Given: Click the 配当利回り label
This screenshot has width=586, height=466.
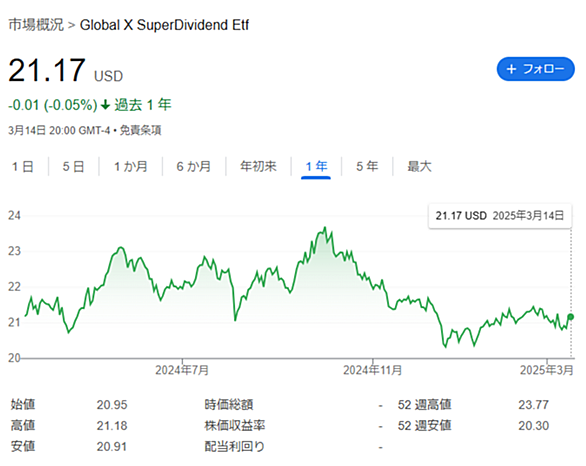Looking at the screenshot, I should tap(234, 447).
